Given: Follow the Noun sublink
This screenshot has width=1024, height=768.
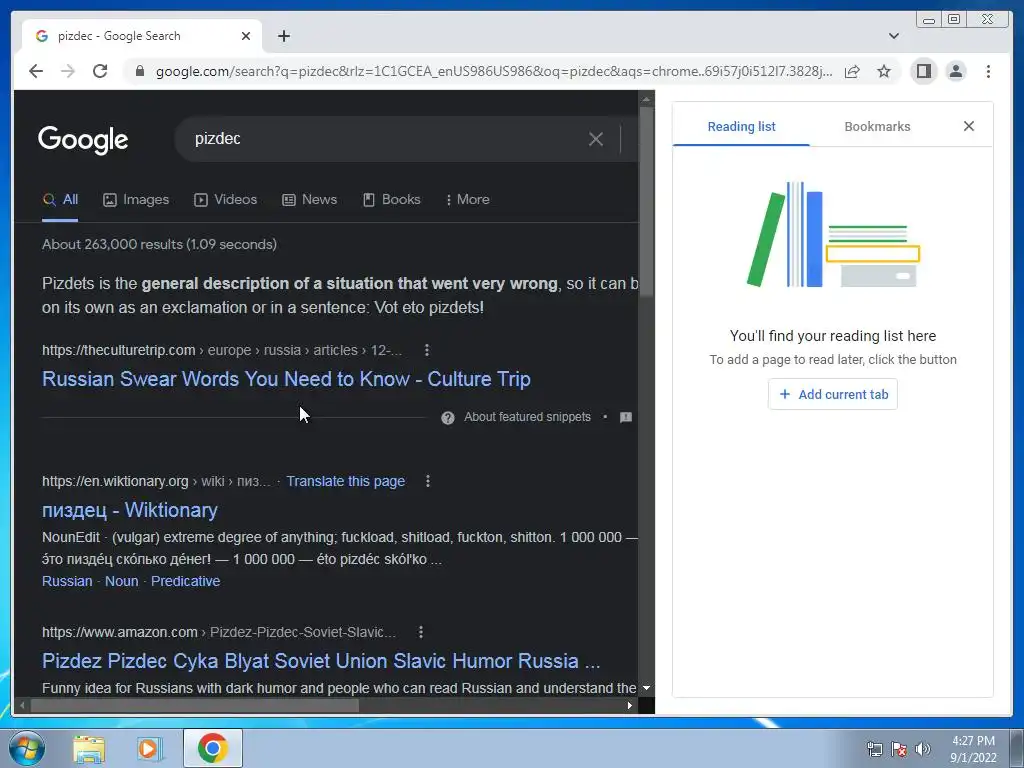Looking at the screenshot, I should click(x=121, y=581).
